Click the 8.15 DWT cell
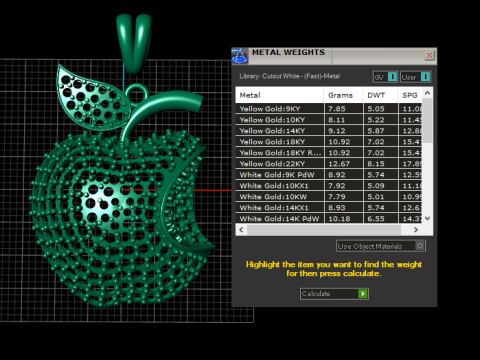Viewport: 480px width, 360px height. coord(381,164)
